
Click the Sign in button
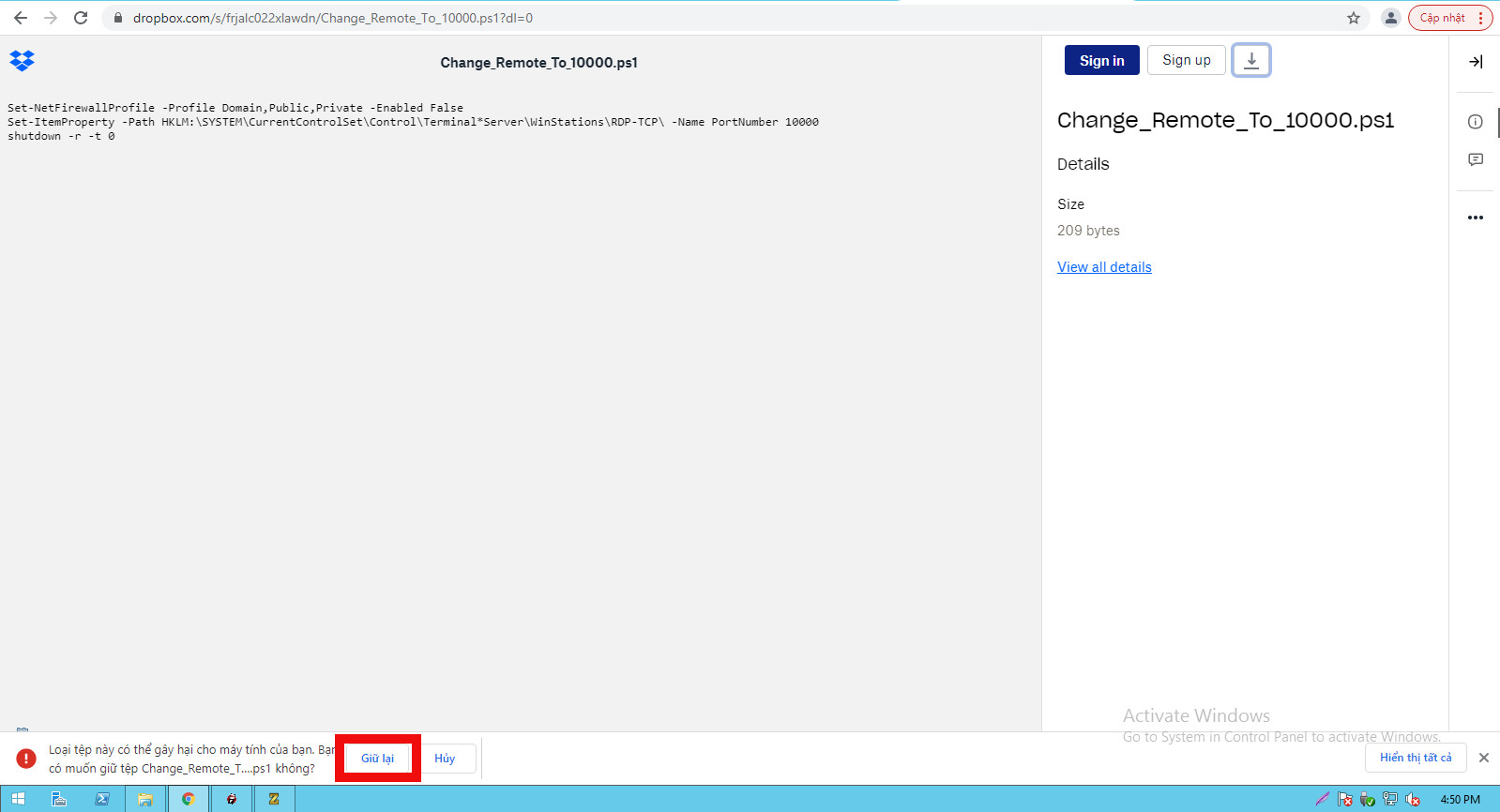click(1101, 60)
